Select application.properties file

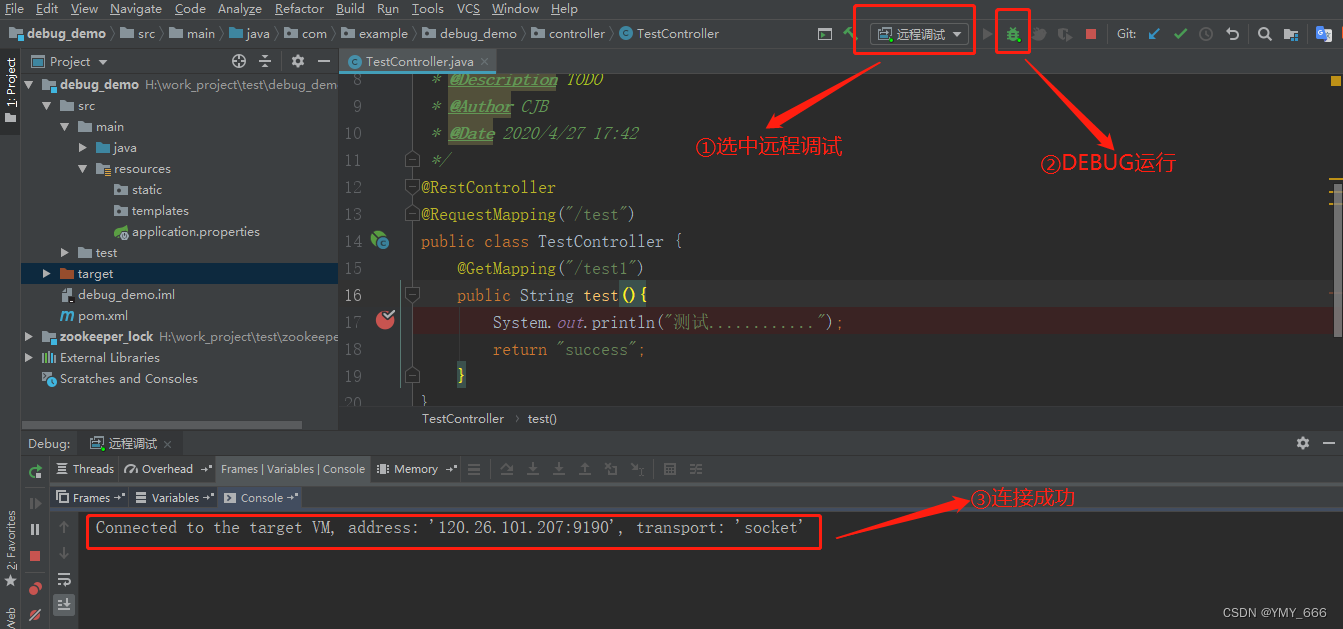point(195,232)
